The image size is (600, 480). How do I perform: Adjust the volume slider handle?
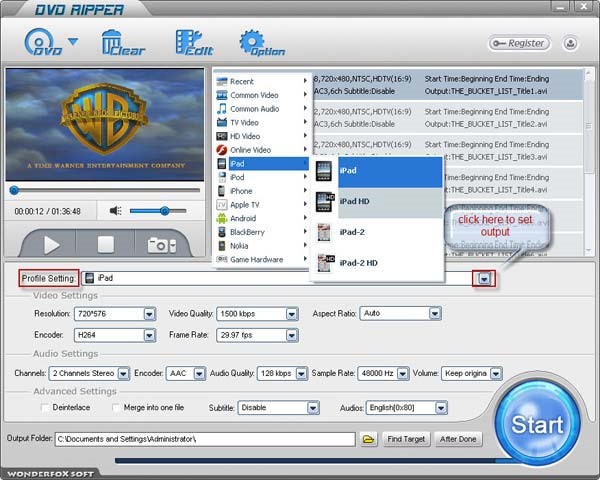click(165, 211)
